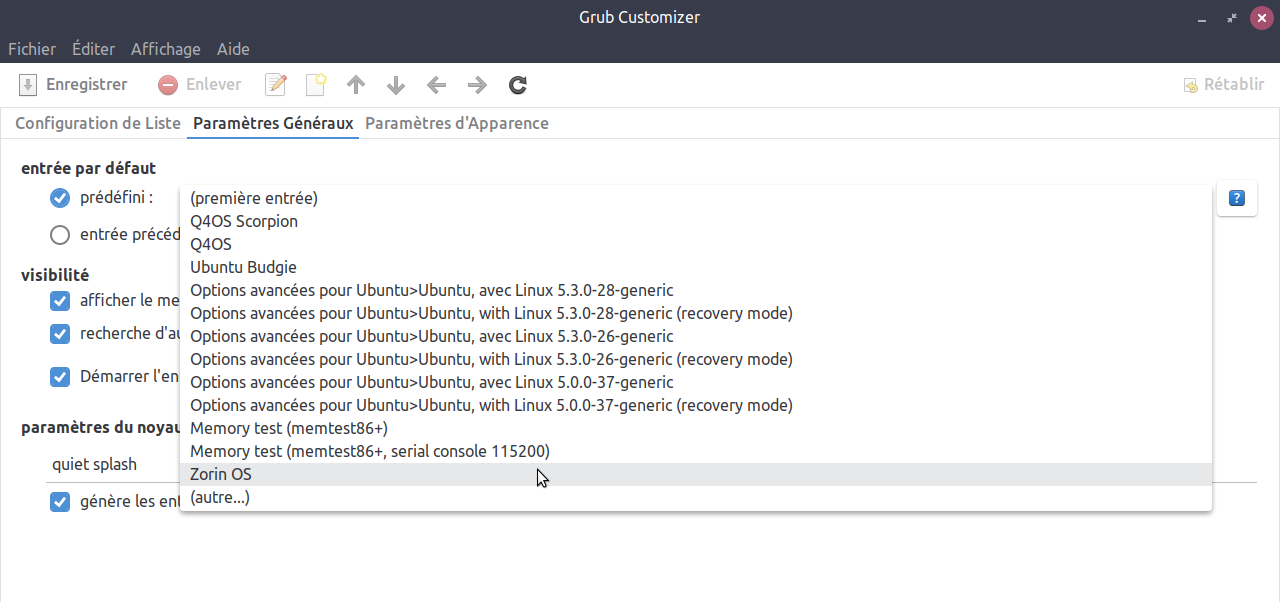1280x602 pixels.
Task: Select the entrée précédente radio button
Action: (x=60, y=235)
